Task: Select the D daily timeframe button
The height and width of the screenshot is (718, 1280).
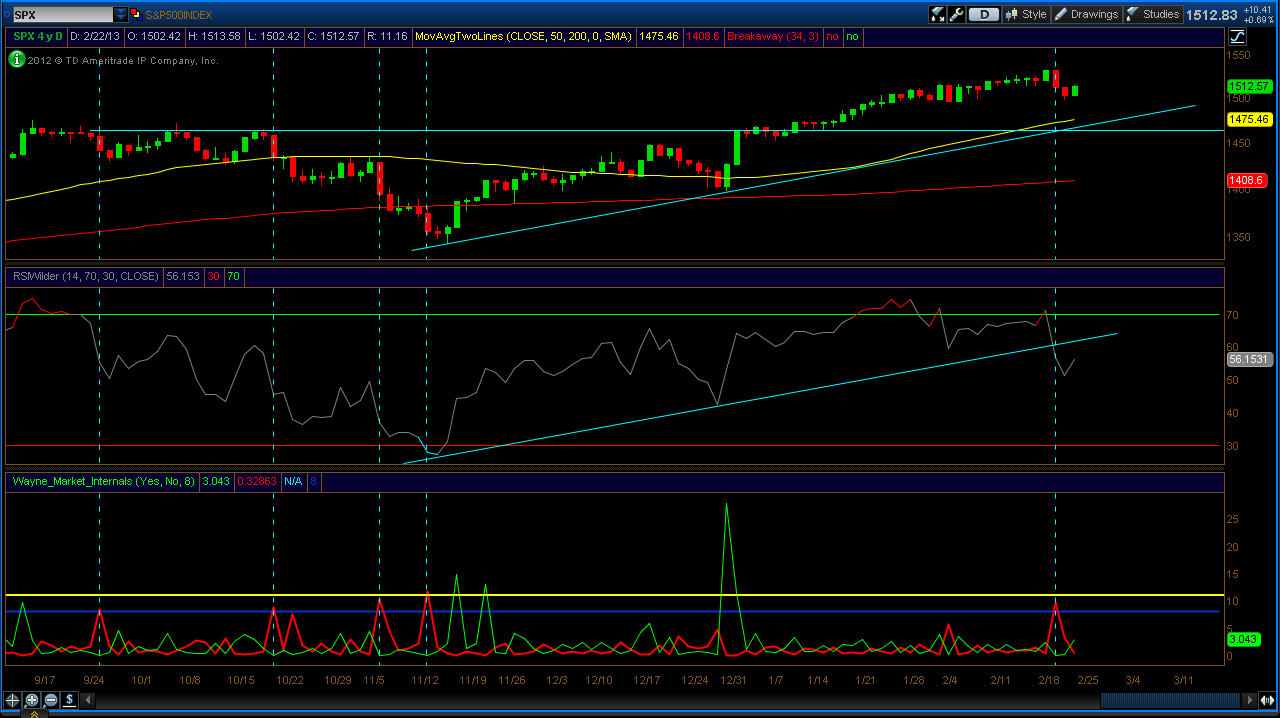Action: click(984, 14)
